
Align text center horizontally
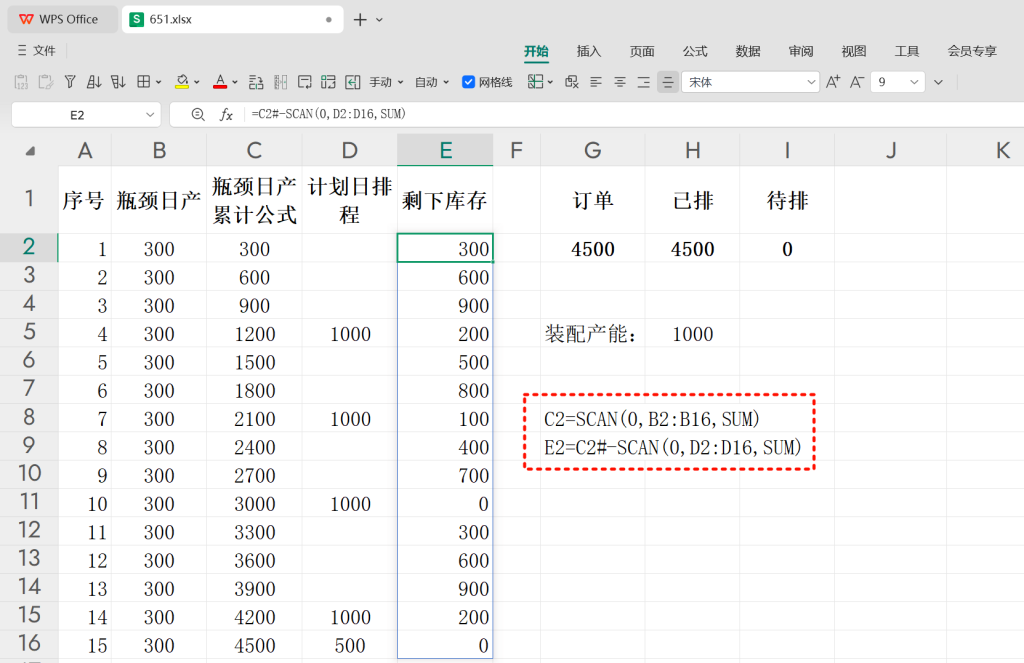click(620, 82)
